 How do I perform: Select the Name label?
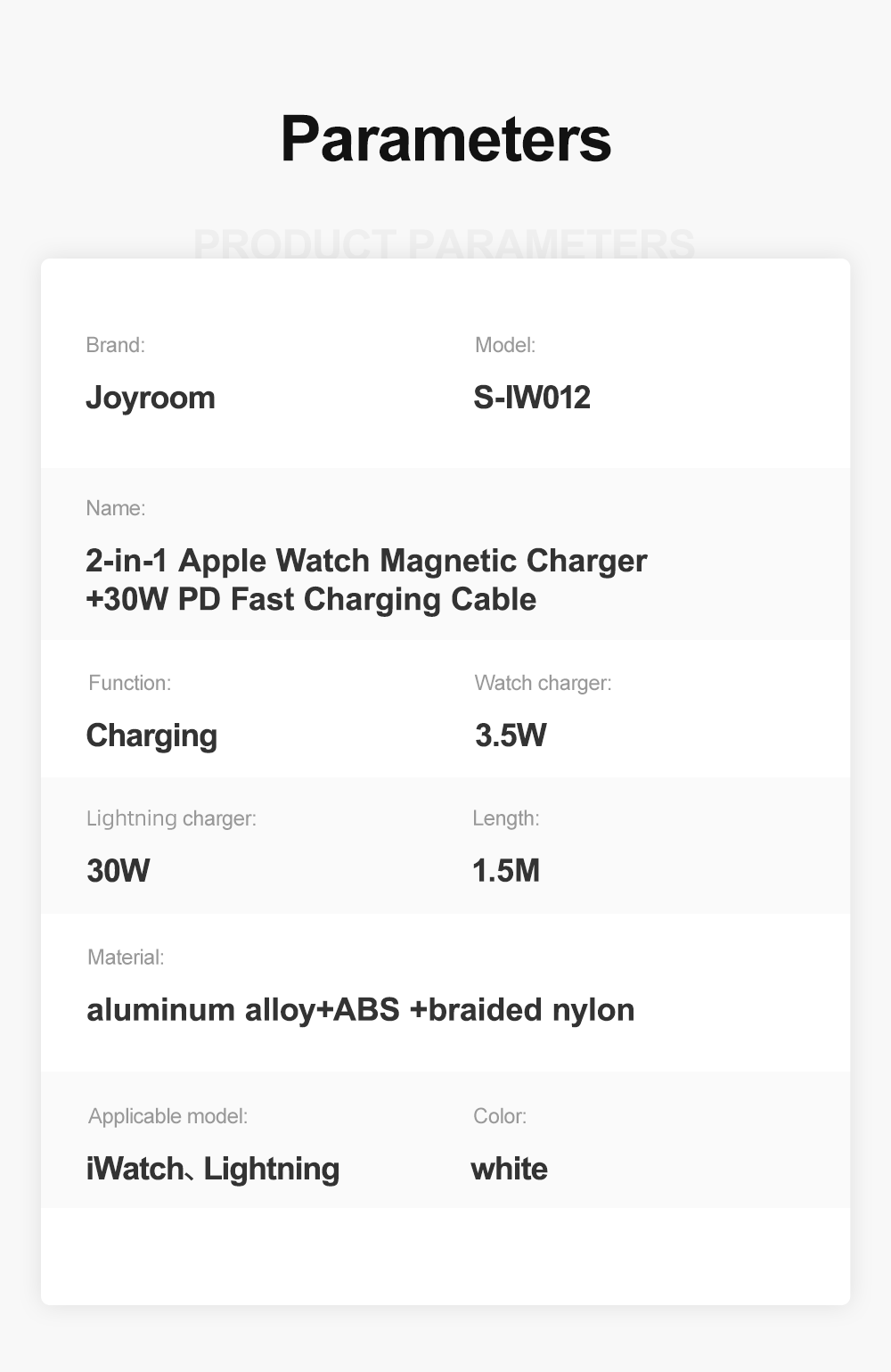(x=116, y=508)
